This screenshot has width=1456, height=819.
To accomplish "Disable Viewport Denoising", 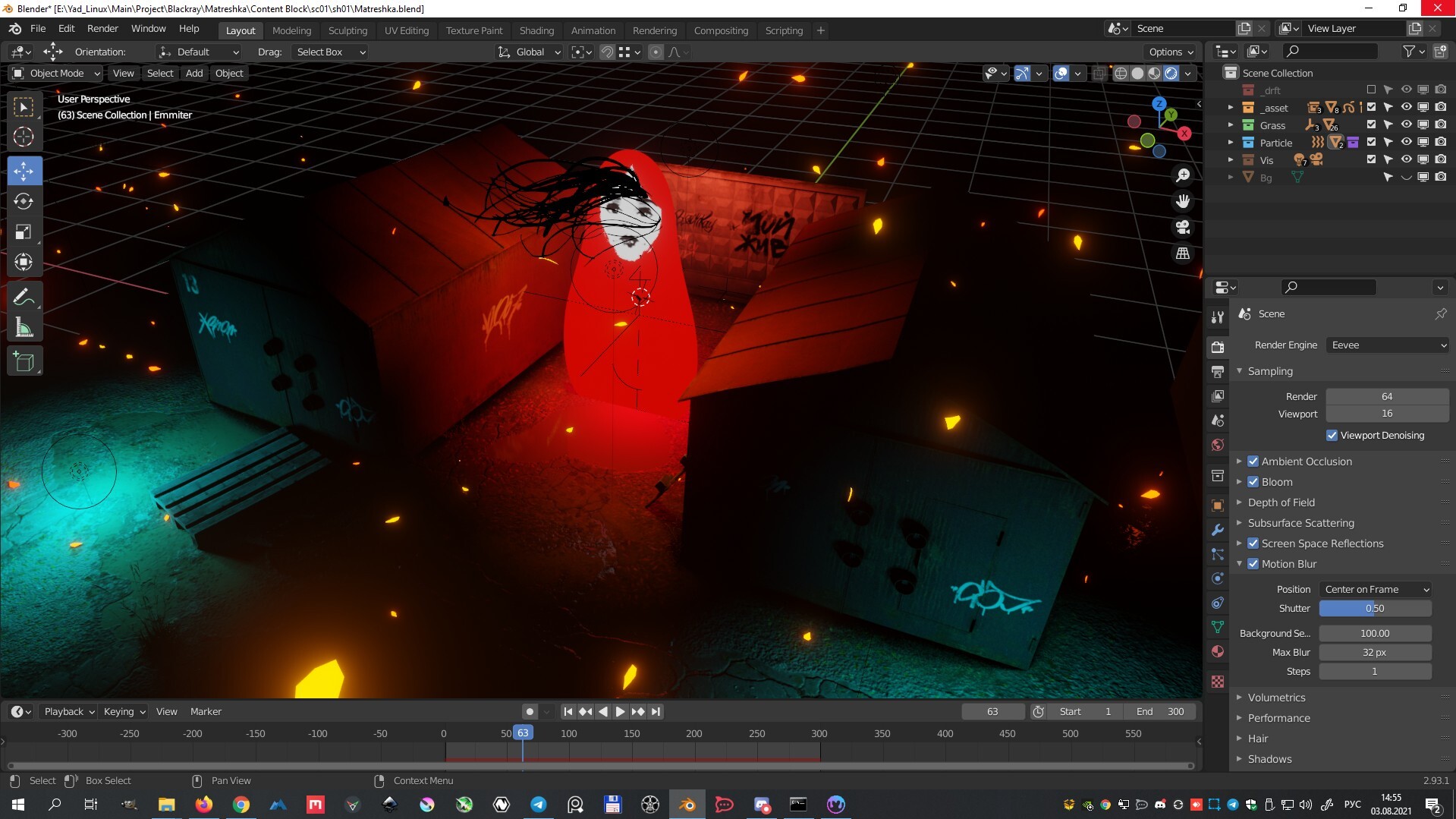I will (x=1332, y=435).
